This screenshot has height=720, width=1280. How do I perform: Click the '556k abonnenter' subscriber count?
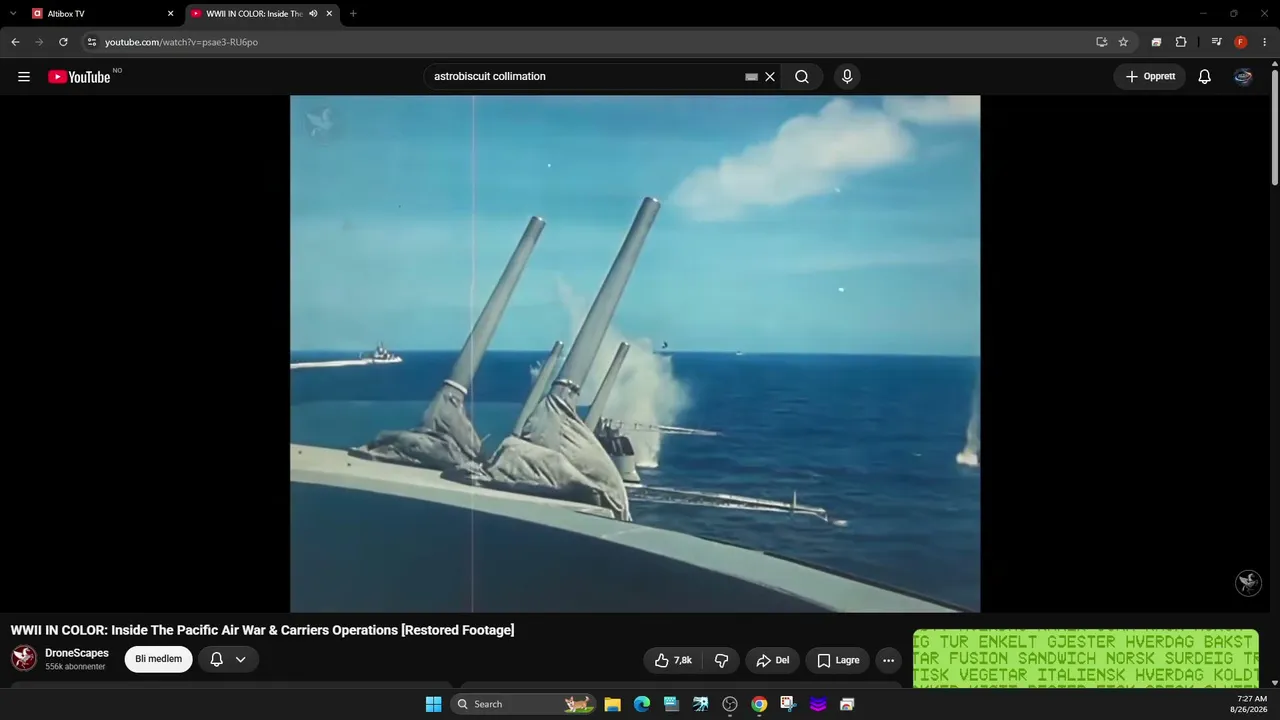[x=75, y=667]
